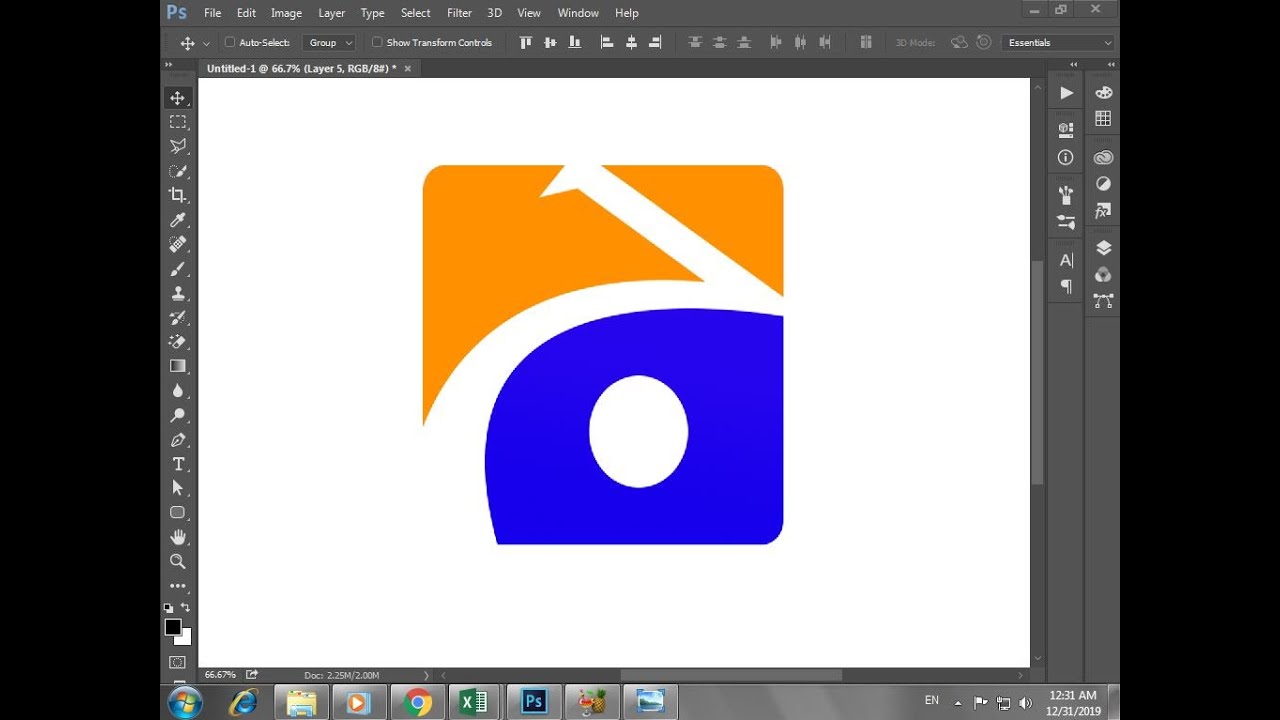Open the Window menu

click(578, 13)
